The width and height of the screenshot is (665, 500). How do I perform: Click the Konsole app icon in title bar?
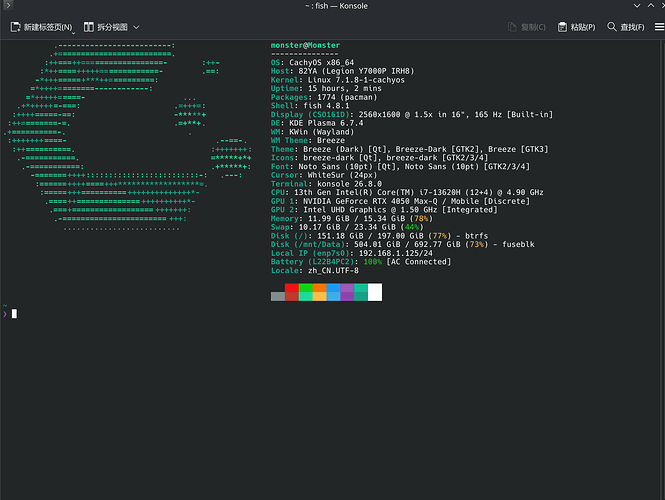tap(8, 5)
